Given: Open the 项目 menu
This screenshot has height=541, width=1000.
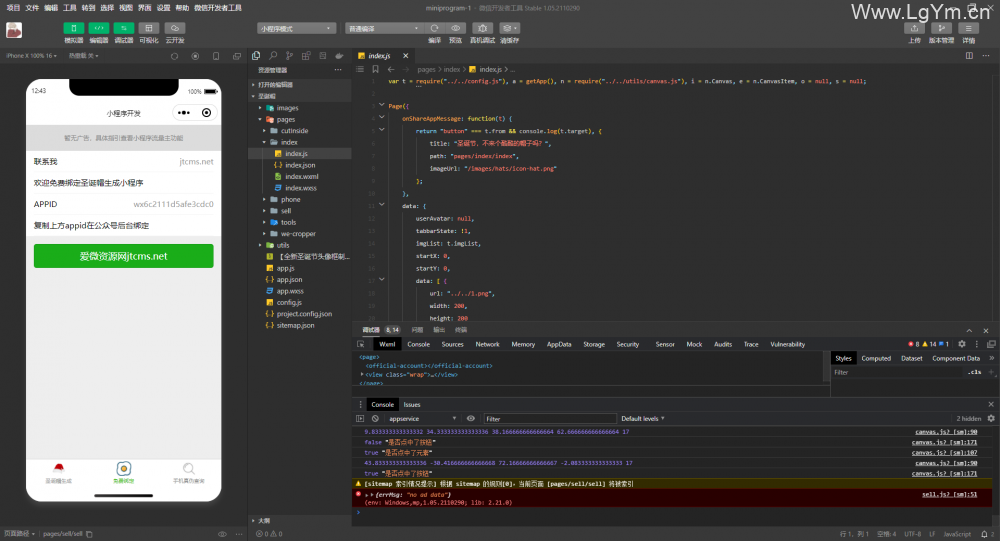Looking at the screenshot, I should click(x=13, y=8).
